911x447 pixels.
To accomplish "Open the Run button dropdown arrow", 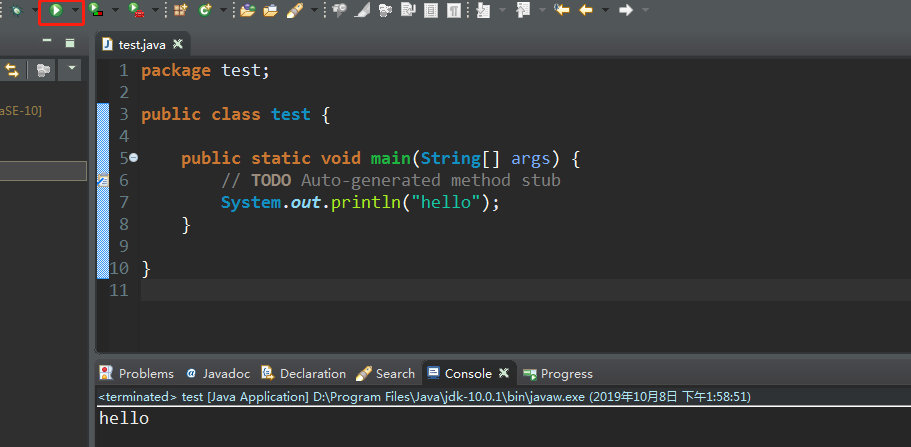I will (x=75, y=10).
